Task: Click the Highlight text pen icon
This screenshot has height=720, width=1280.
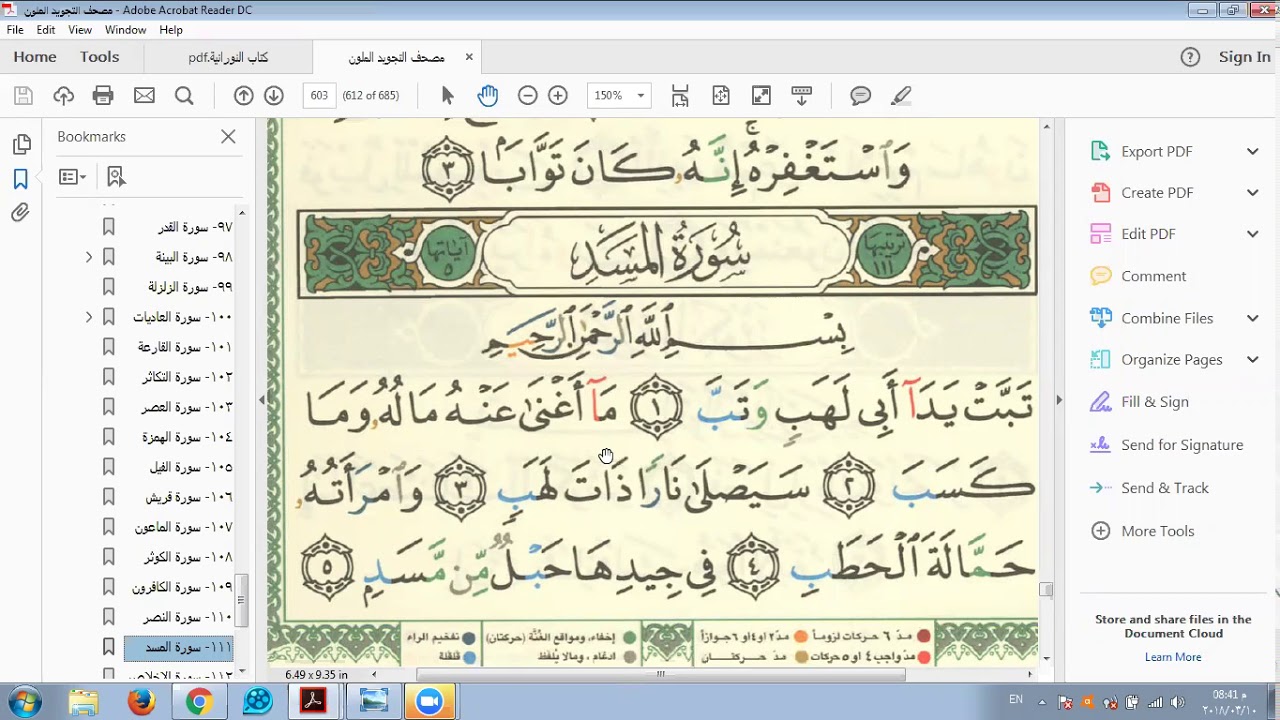Action: [901, 96]
